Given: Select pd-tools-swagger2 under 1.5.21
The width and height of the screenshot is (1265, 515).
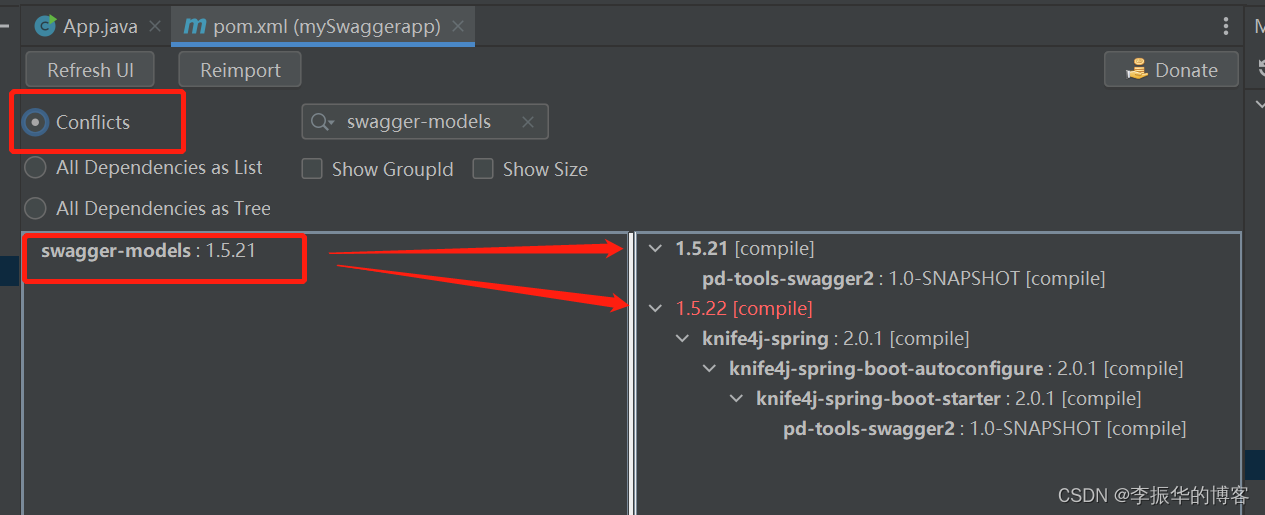Looking at the screenshot, I should 904,278.
